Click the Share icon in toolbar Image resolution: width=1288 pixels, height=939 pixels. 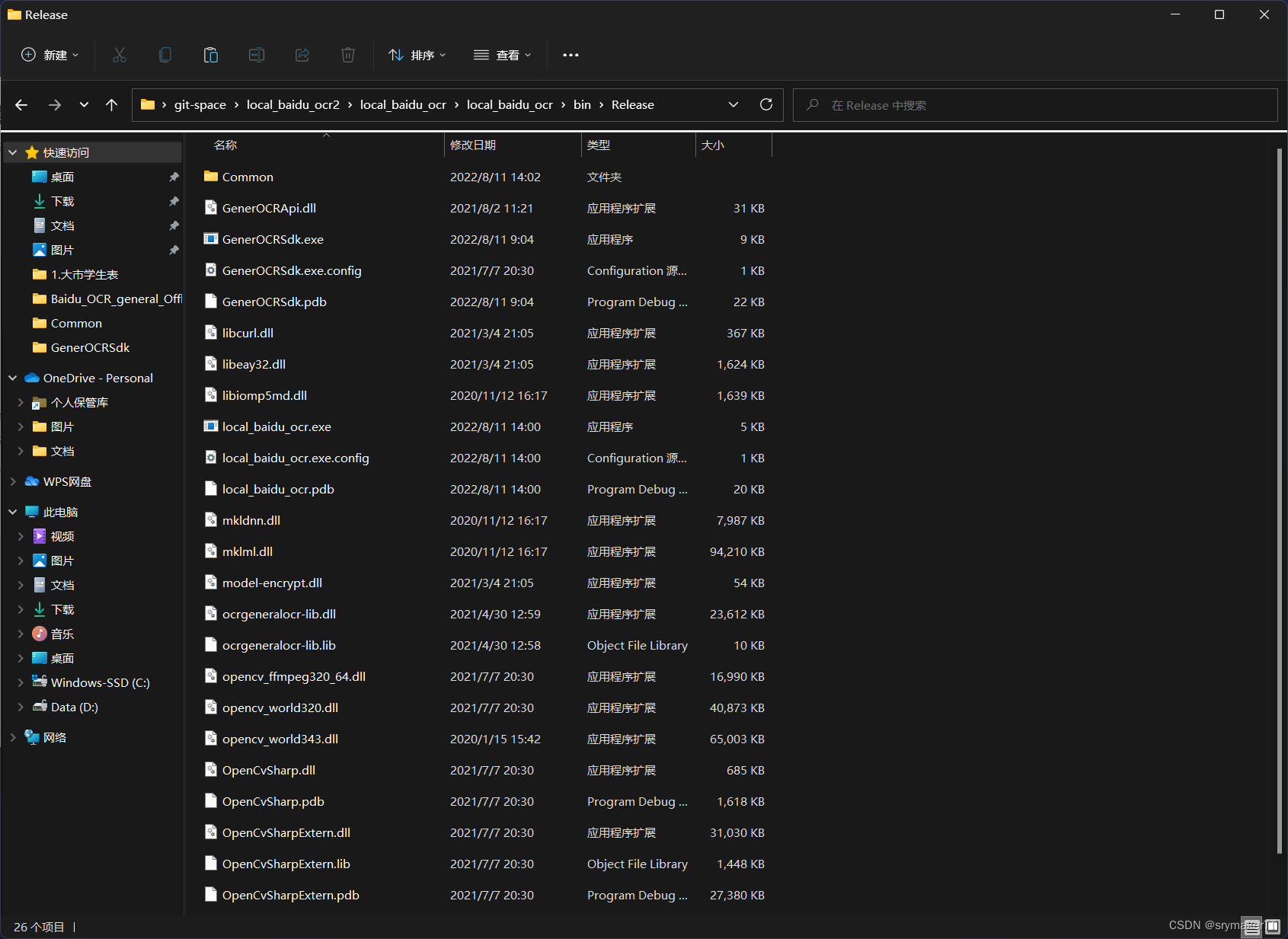point(302,55)
